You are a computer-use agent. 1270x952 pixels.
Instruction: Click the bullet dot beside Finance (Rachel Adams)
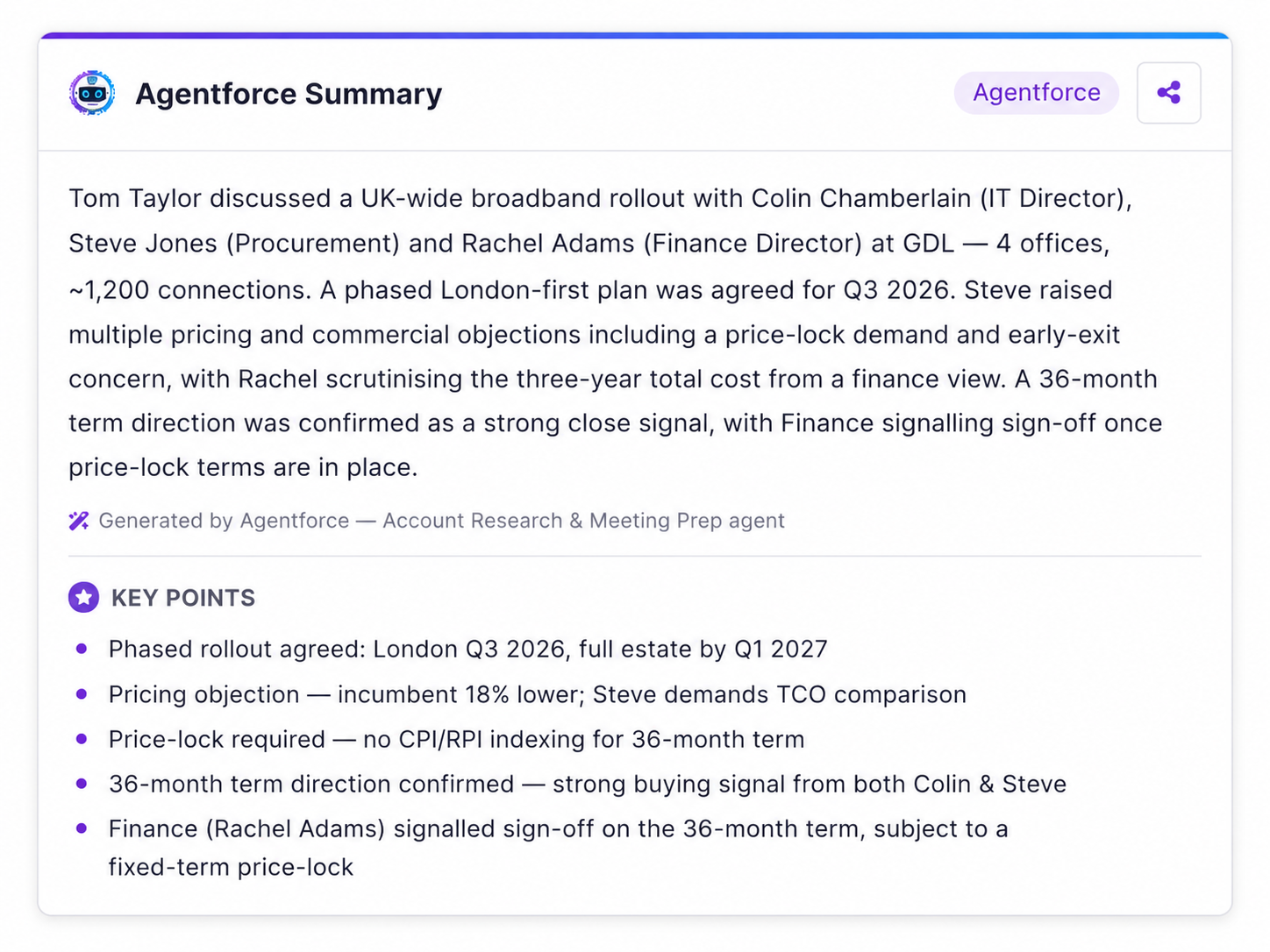pos(82,828)
